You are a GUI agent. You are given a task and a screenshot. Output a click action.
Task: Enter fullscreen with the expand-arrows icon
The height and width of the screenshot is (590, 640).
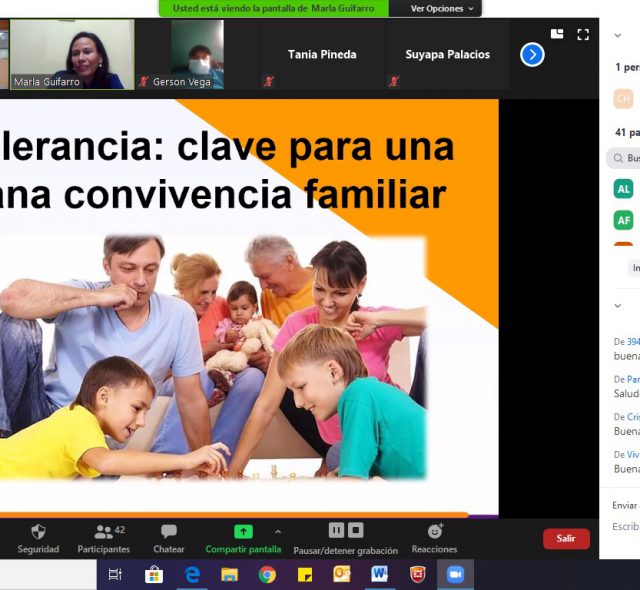coord(583,34)
